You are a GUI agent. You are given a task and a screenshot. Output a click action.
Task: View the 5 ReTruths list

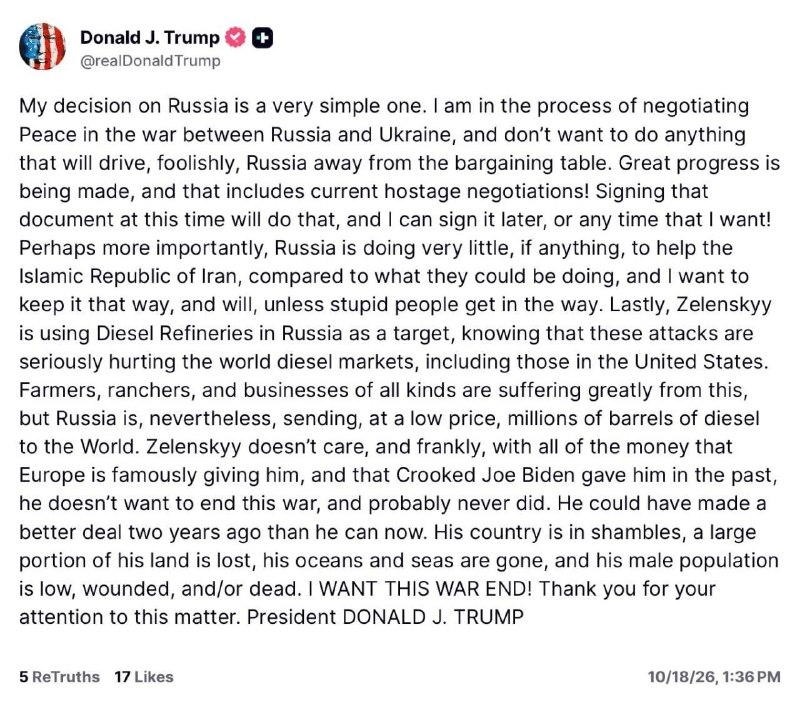coord(60,677)
